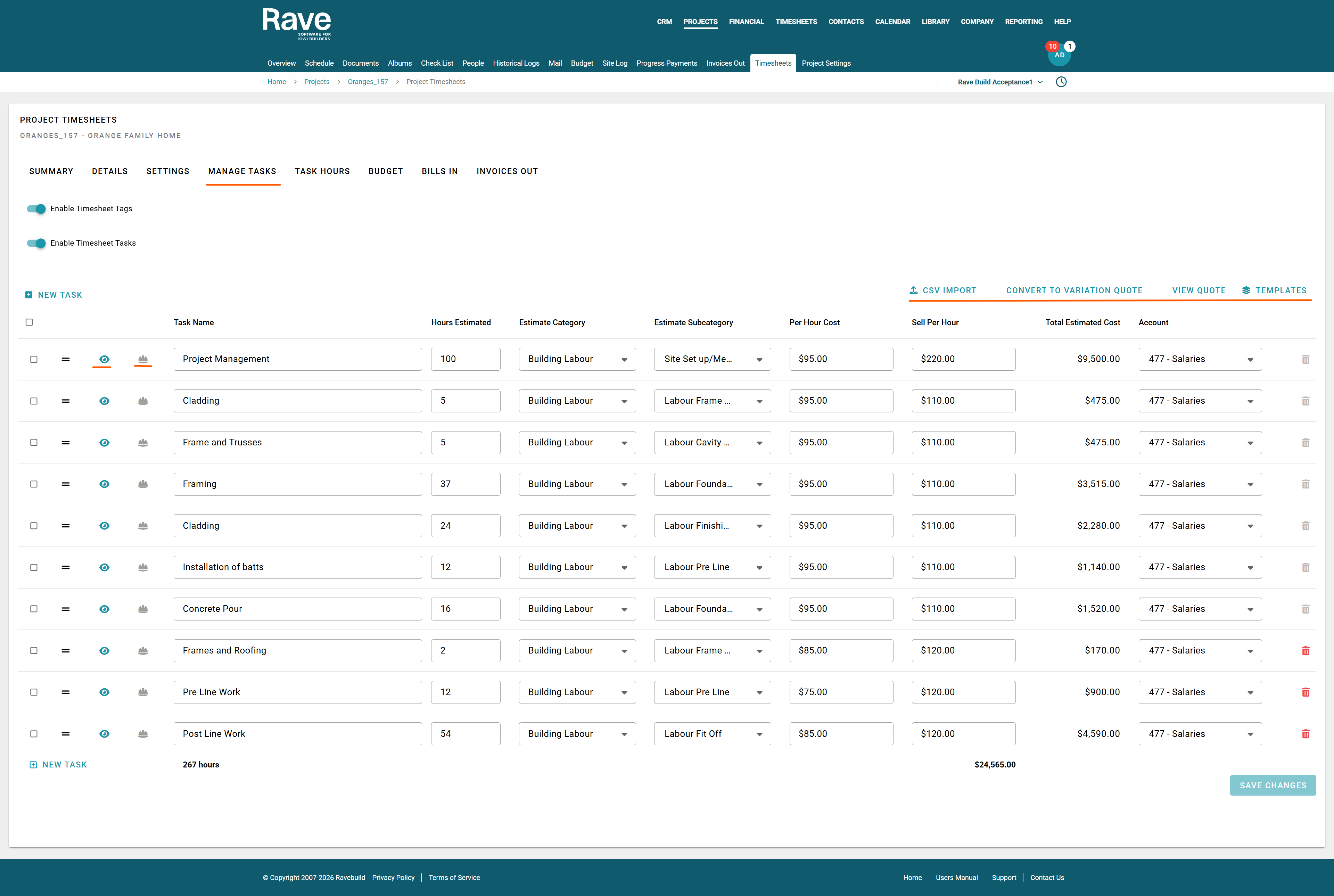Go to the Progress Payments project tab
This screenshot has height=896, width=1334.
(667, 64)
